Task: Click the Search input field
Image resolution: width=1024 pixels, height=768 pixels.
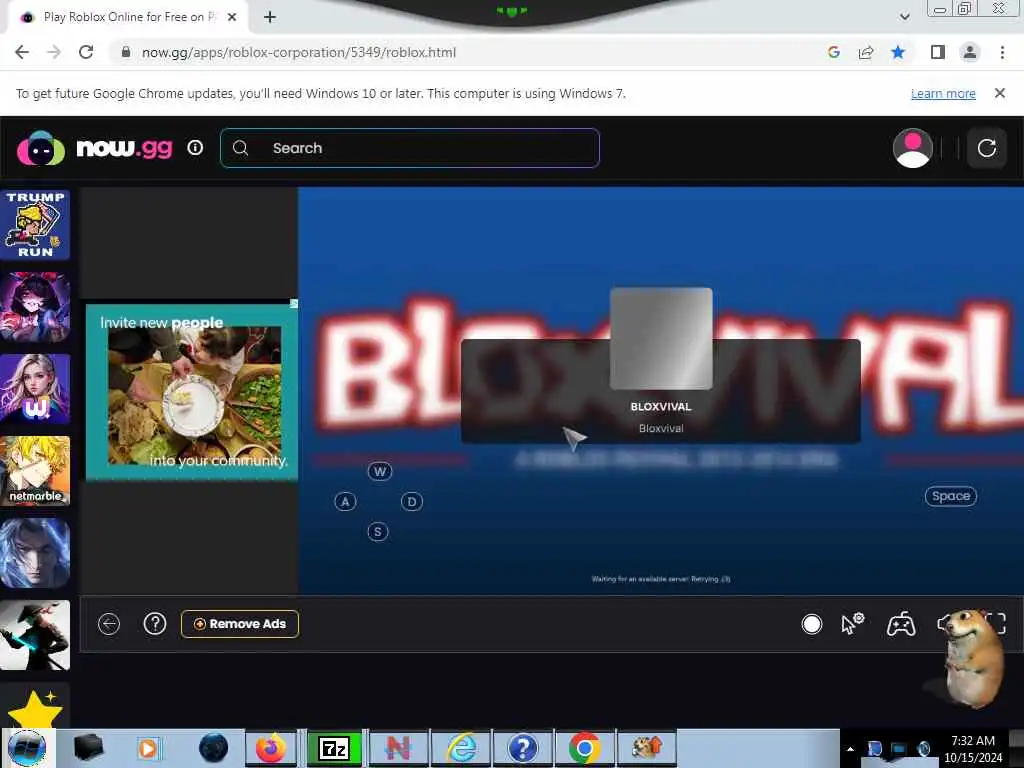Action: 409,148
